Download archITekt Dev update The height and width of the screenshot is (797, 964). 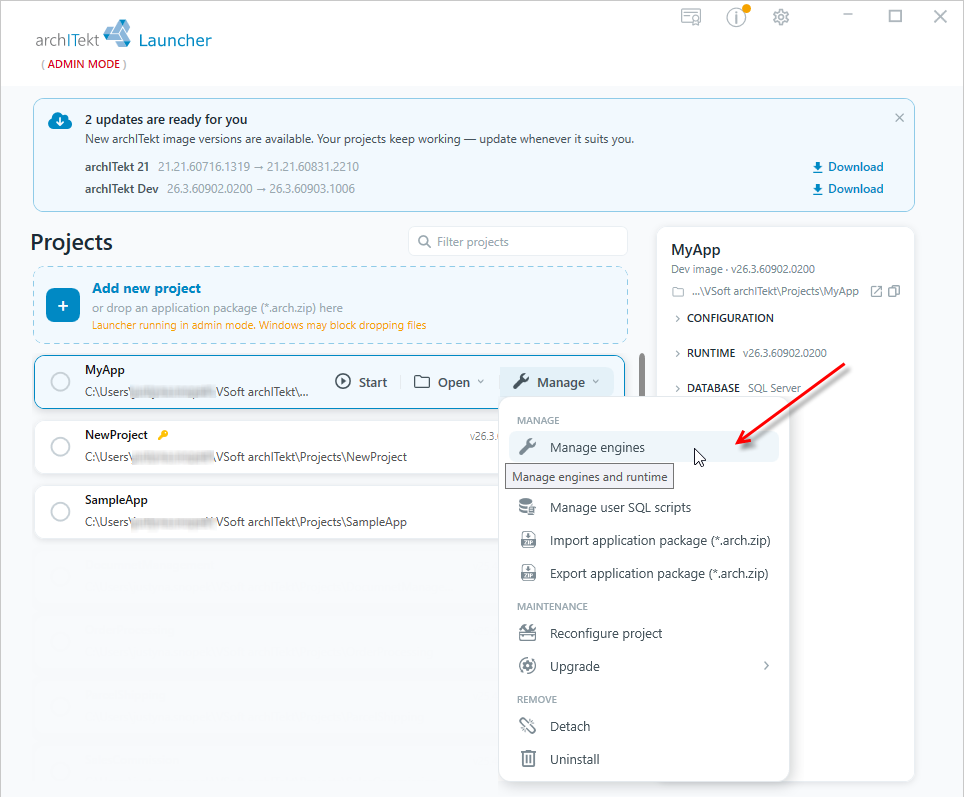pyautogui.click(x=848, y=189)
